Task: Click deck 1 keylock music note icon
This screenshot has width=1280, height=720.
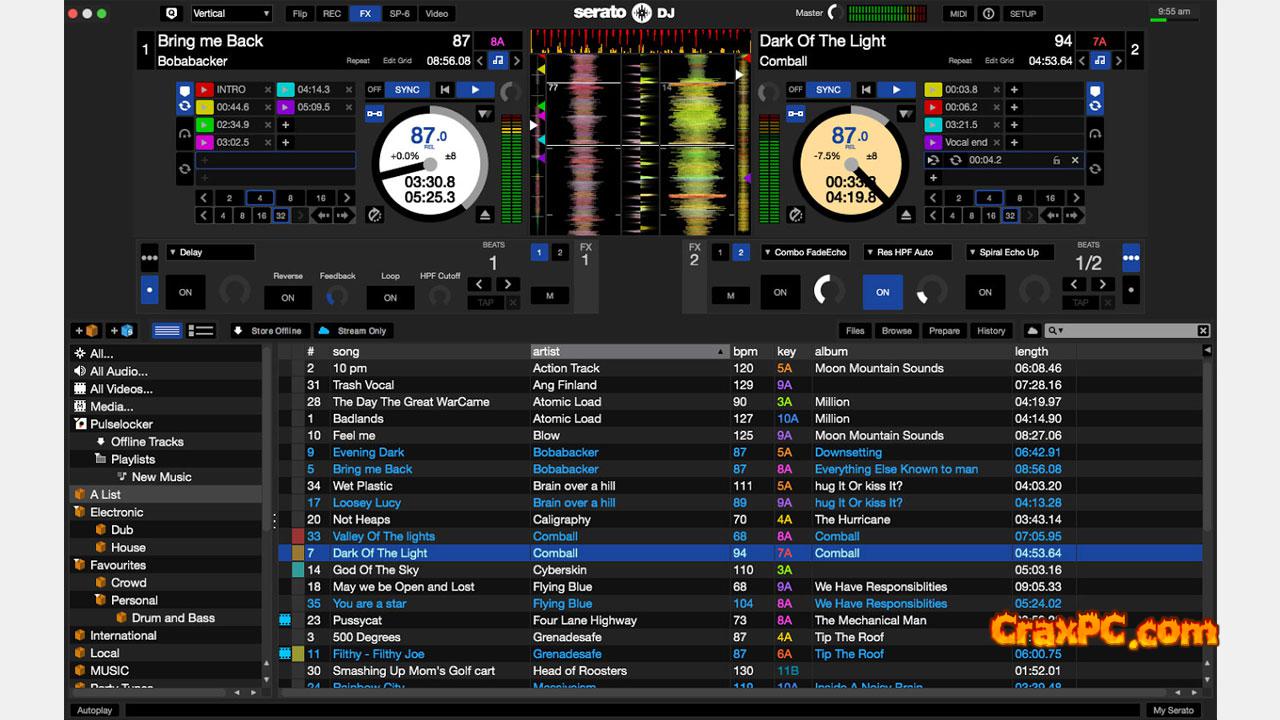Action: tap(497, 61)
